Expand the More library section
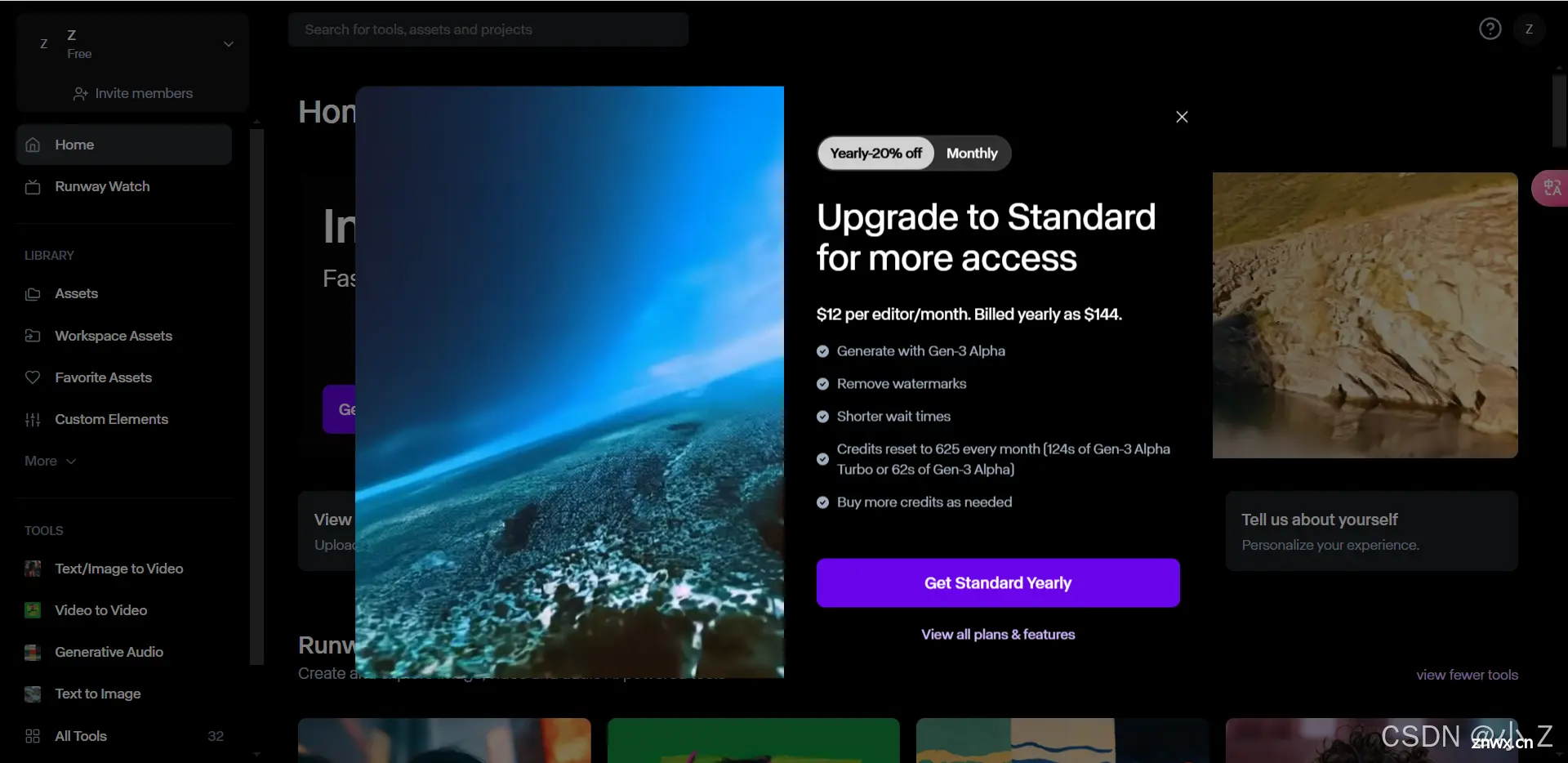1568x763 pixels. click(50, 461)
